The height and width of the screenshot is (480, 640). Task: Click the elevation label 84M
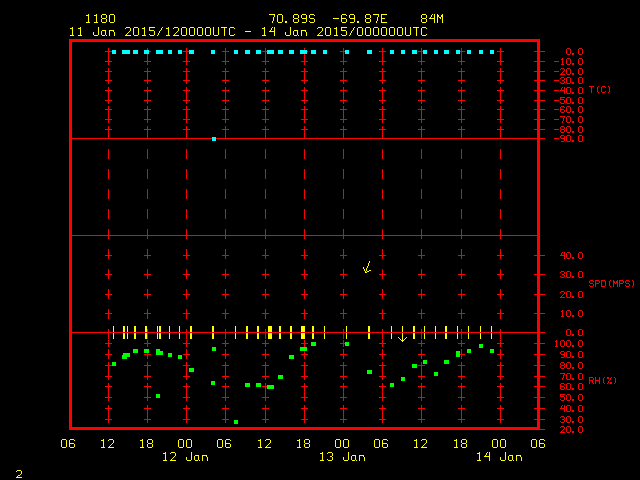coord(432,19)
